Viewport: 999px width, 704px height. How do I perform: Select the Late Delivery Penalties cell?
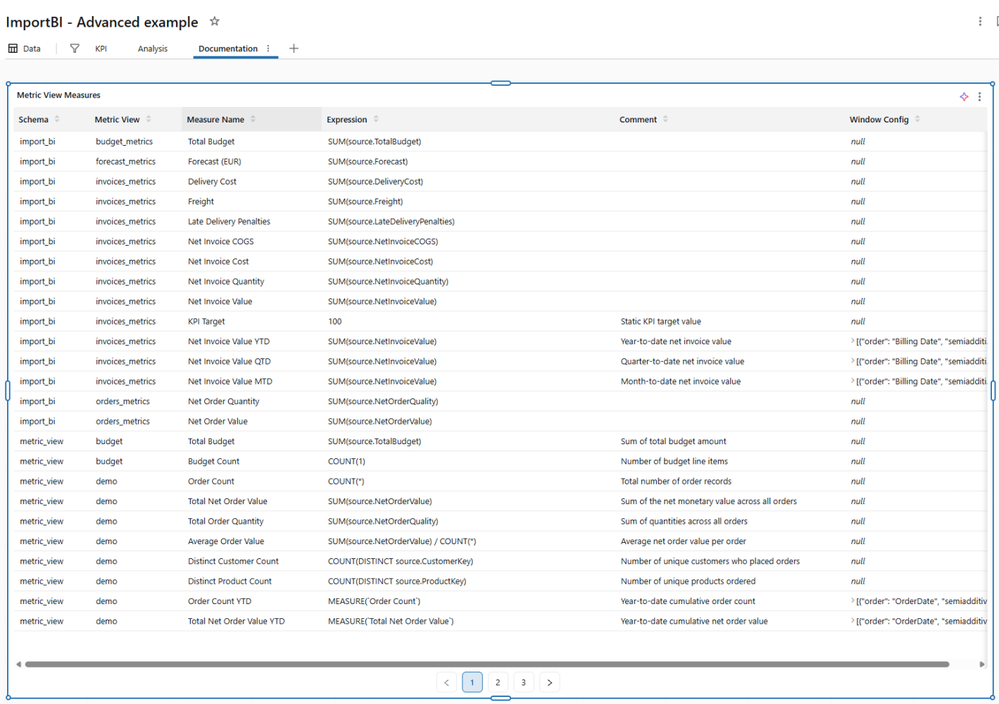(229, 221)
